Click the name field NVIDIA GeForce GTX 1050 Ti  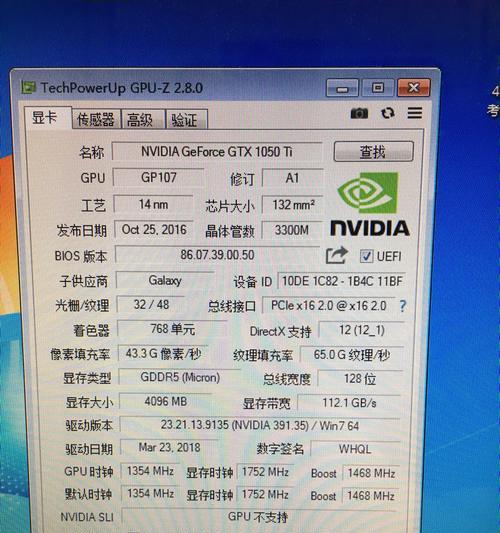217,152
